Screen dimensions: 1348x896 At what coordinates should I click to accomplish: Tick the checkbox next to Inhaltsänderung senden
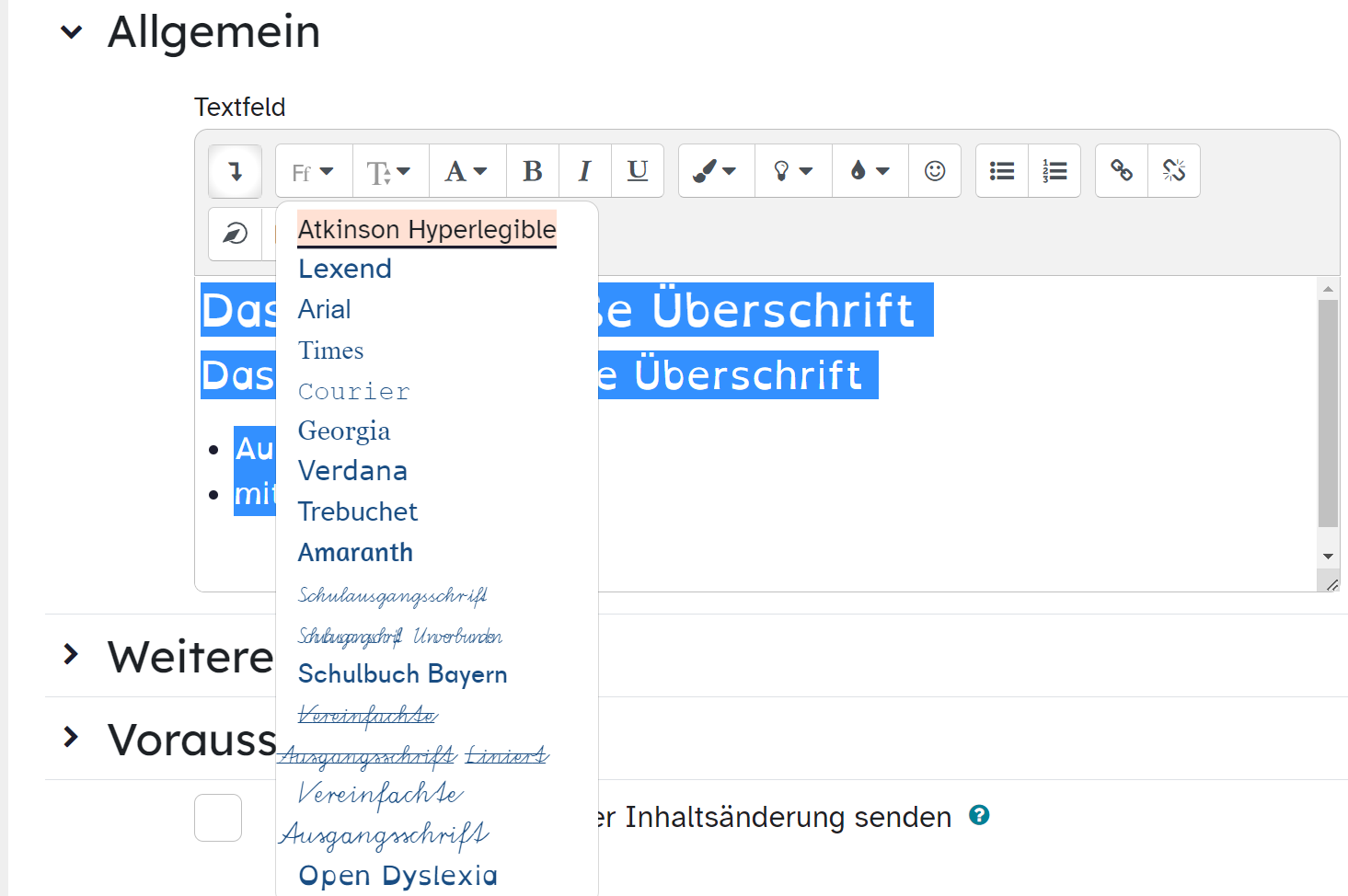pos(218,818)
